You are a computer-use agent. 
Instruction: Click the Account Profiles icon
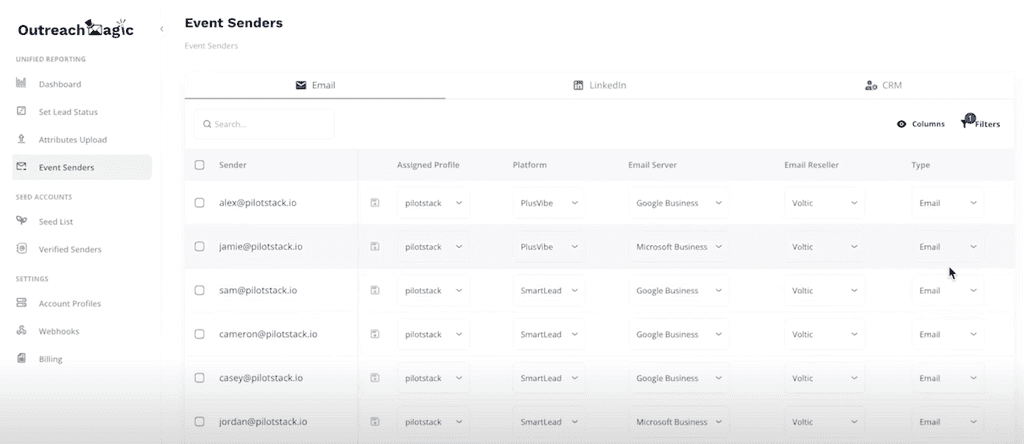(x=21, y=303)
